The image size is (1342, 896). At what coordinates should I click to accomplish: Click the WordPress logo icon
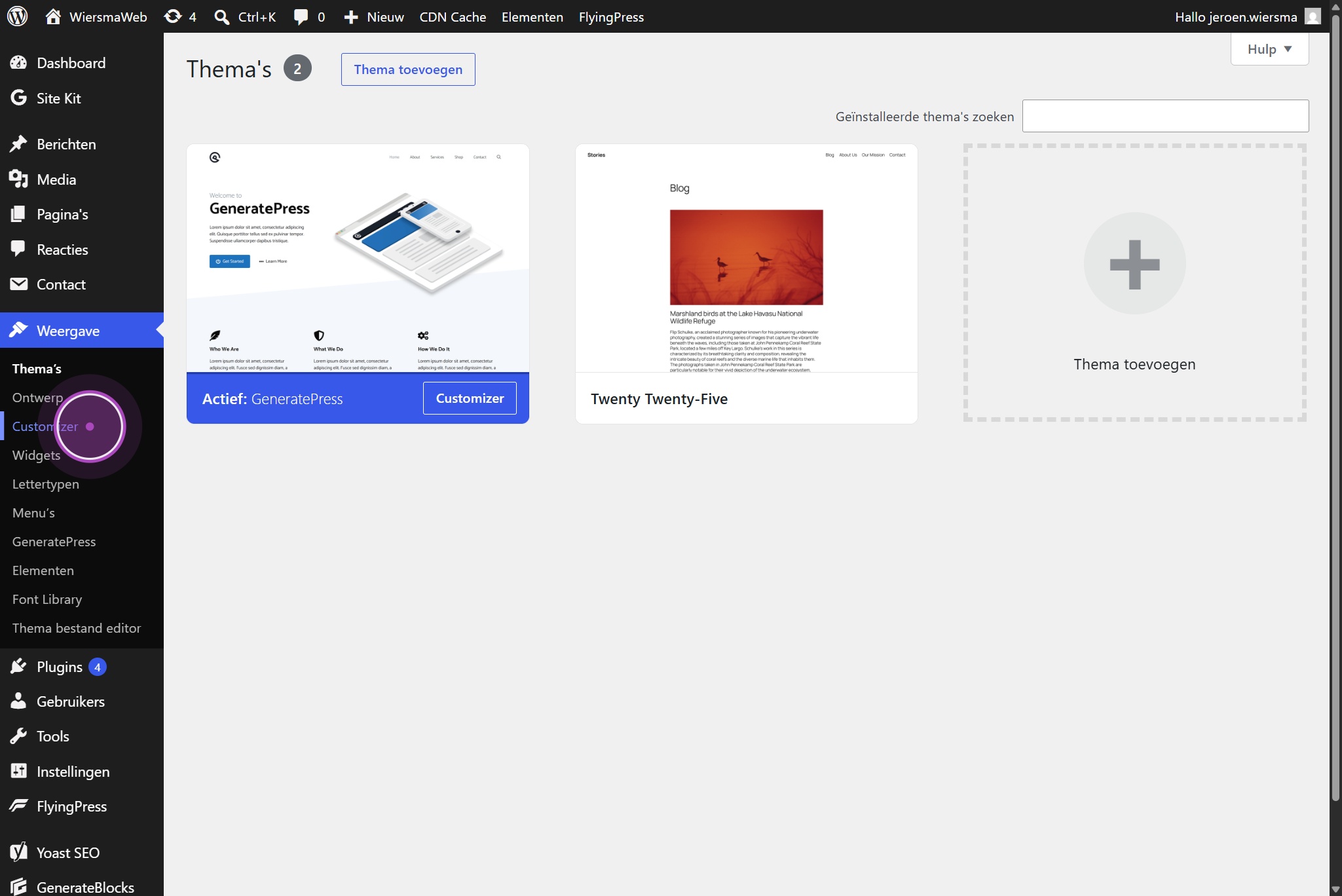point(17,16)
